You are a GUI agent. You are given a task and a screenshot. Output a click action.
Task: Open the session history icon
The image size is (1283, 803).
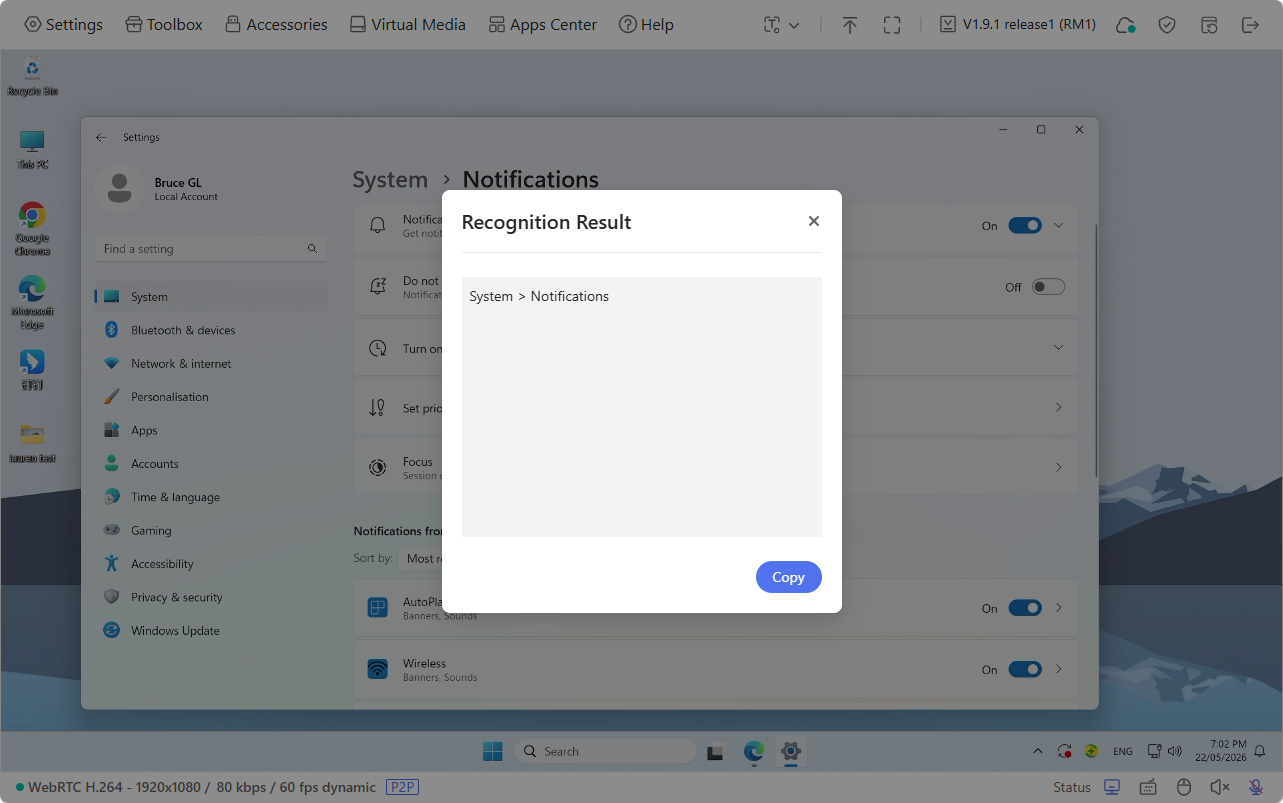point(1209,25)
